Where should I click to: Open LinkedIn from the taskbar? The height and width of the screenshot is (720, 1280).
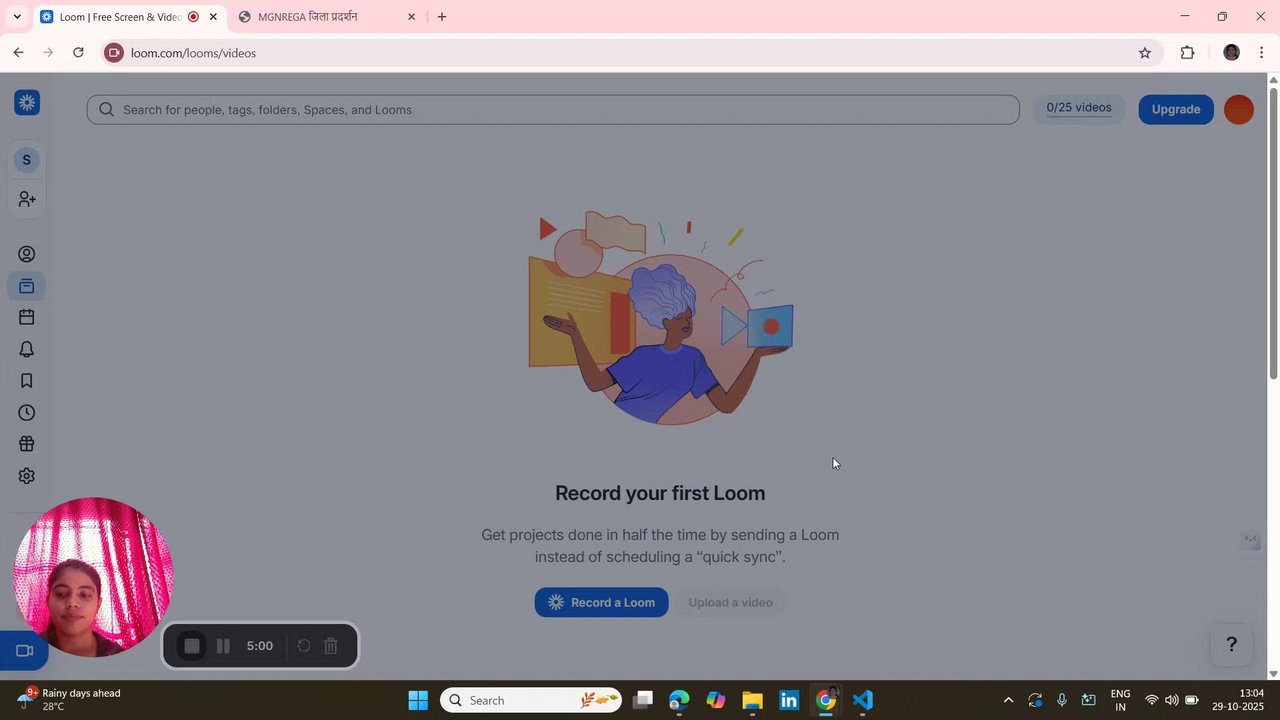coord(789,700)
